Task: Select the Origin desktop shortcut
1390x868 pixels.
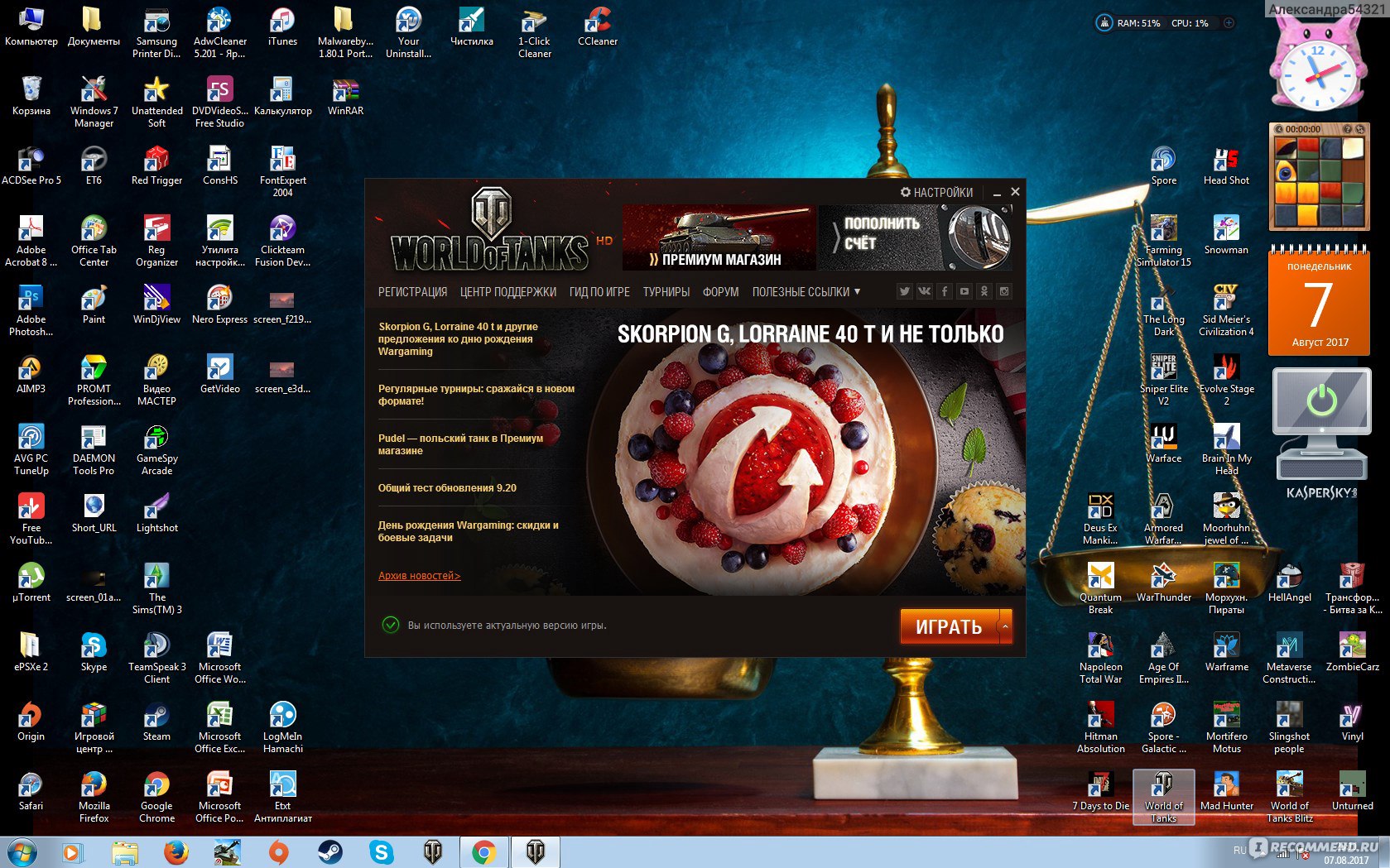Action: tap(31, 721)
